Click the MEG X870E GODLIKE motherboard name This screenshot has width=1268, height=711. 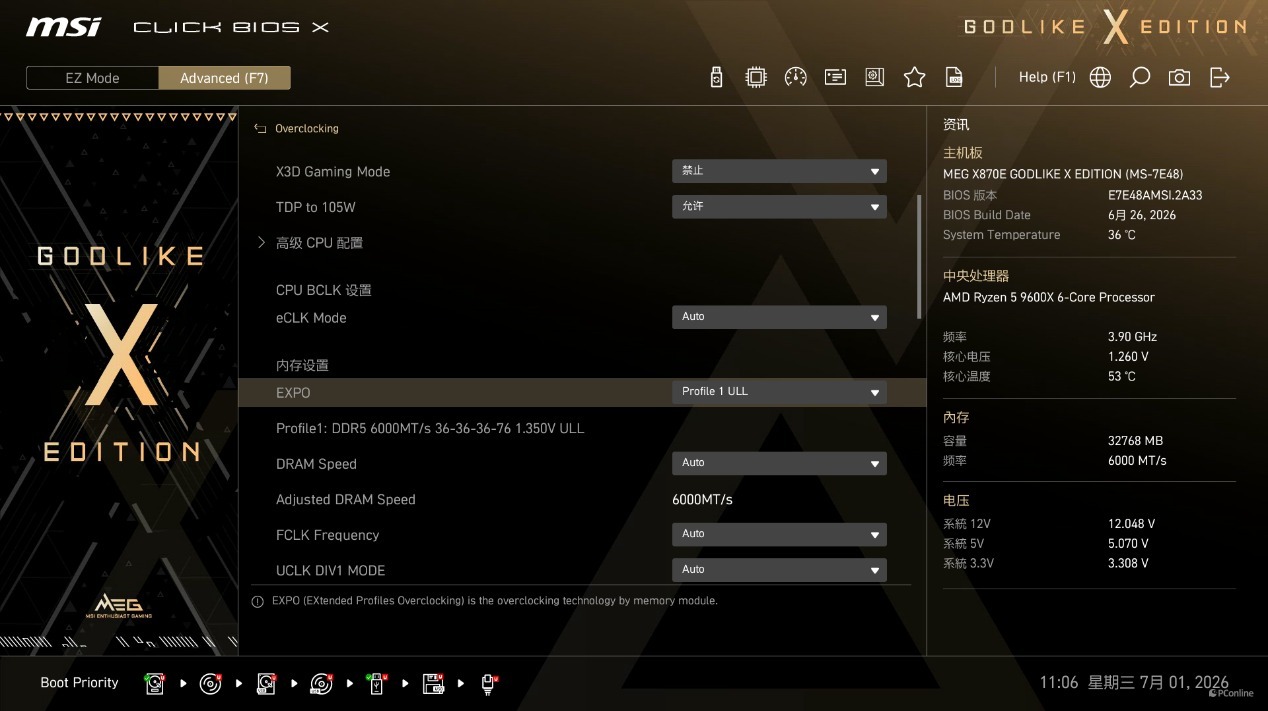(x=1063, y=174)
